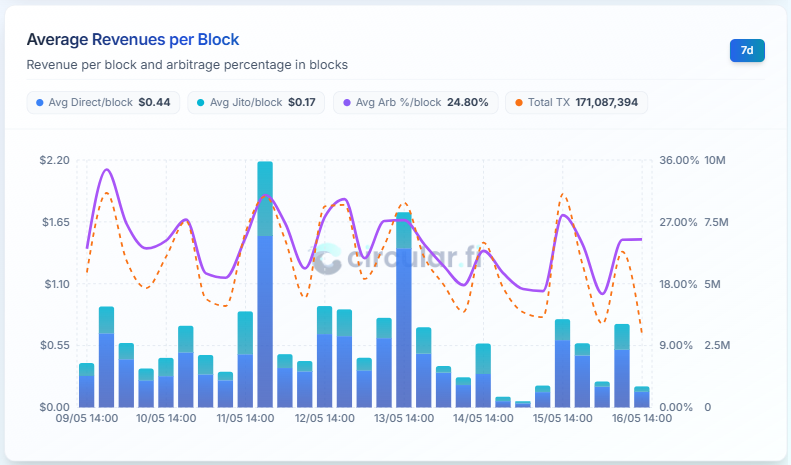Click the '7.5M' right axis label
This screenshot has width=791, height=465.
point(716,222)
